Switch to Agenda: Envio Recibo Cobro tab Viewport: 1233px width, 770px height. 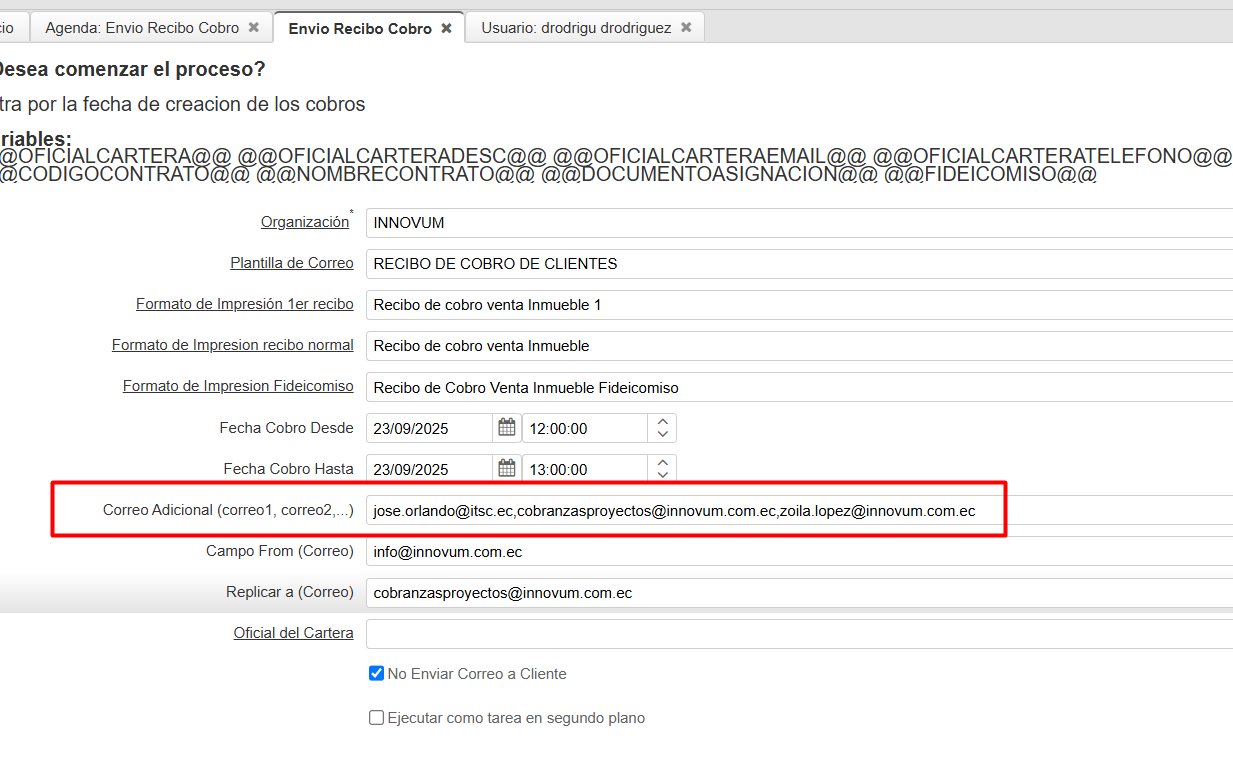pos(142,28)
